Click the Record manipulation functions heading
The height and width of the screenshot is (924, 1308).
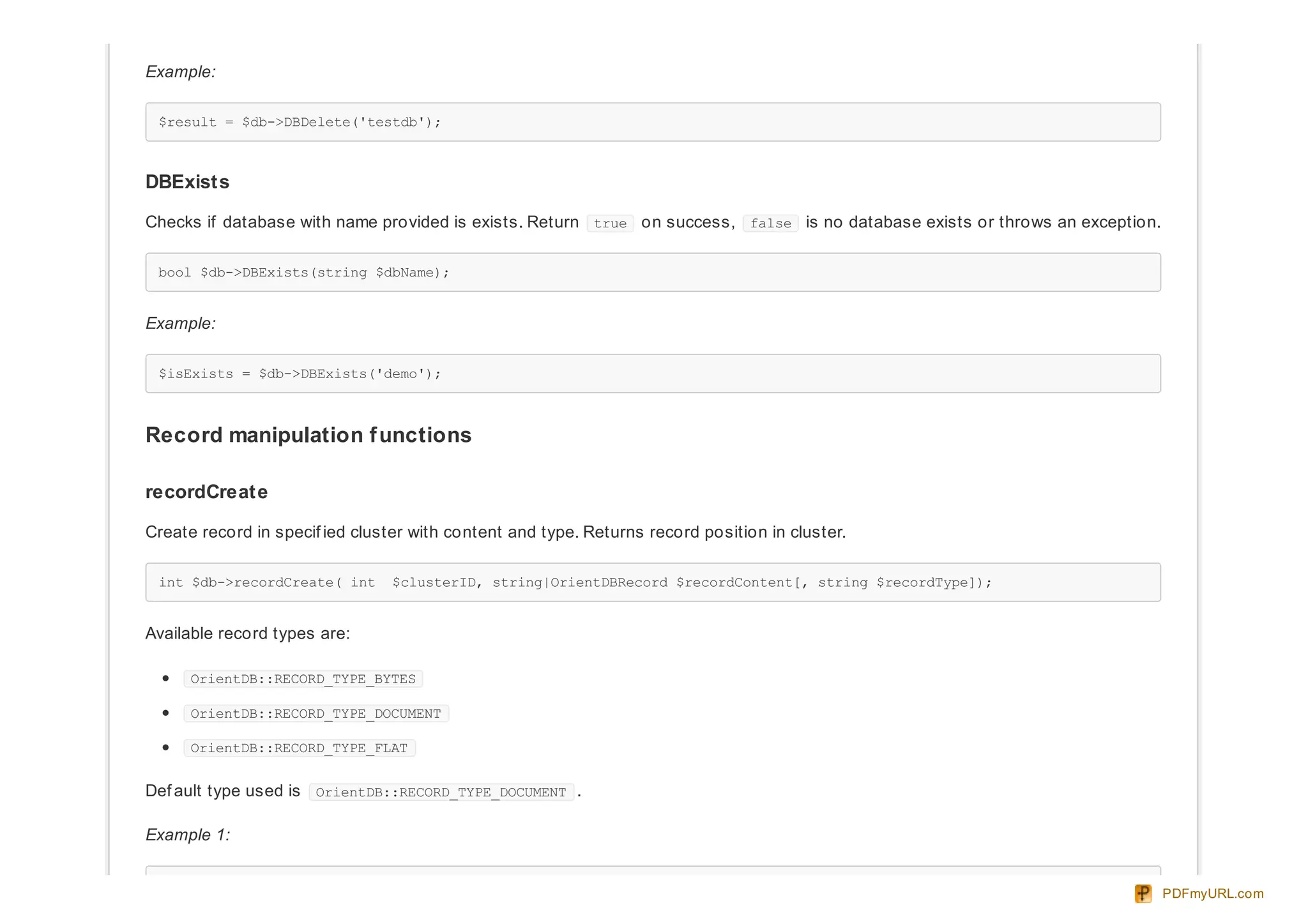point(308,435)
